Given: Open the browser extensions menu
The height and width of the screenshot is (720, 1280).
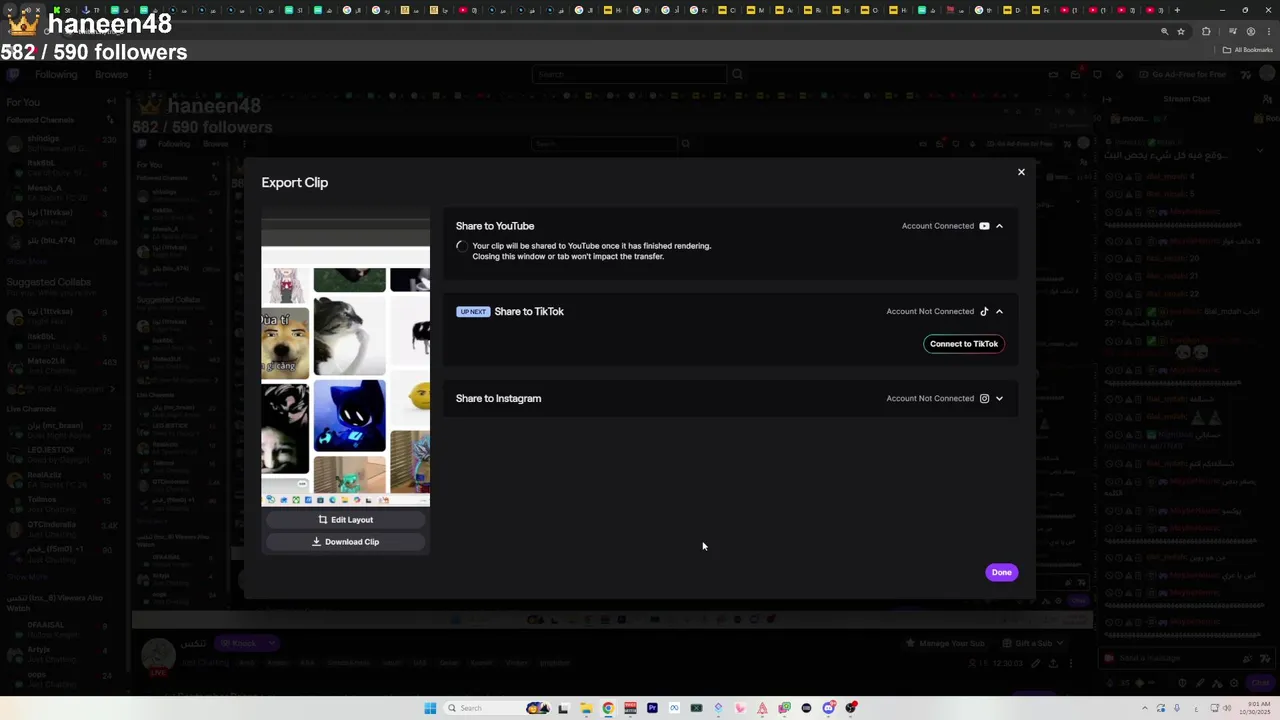Looking at the screenshot, I should (x=1206, y=31).
